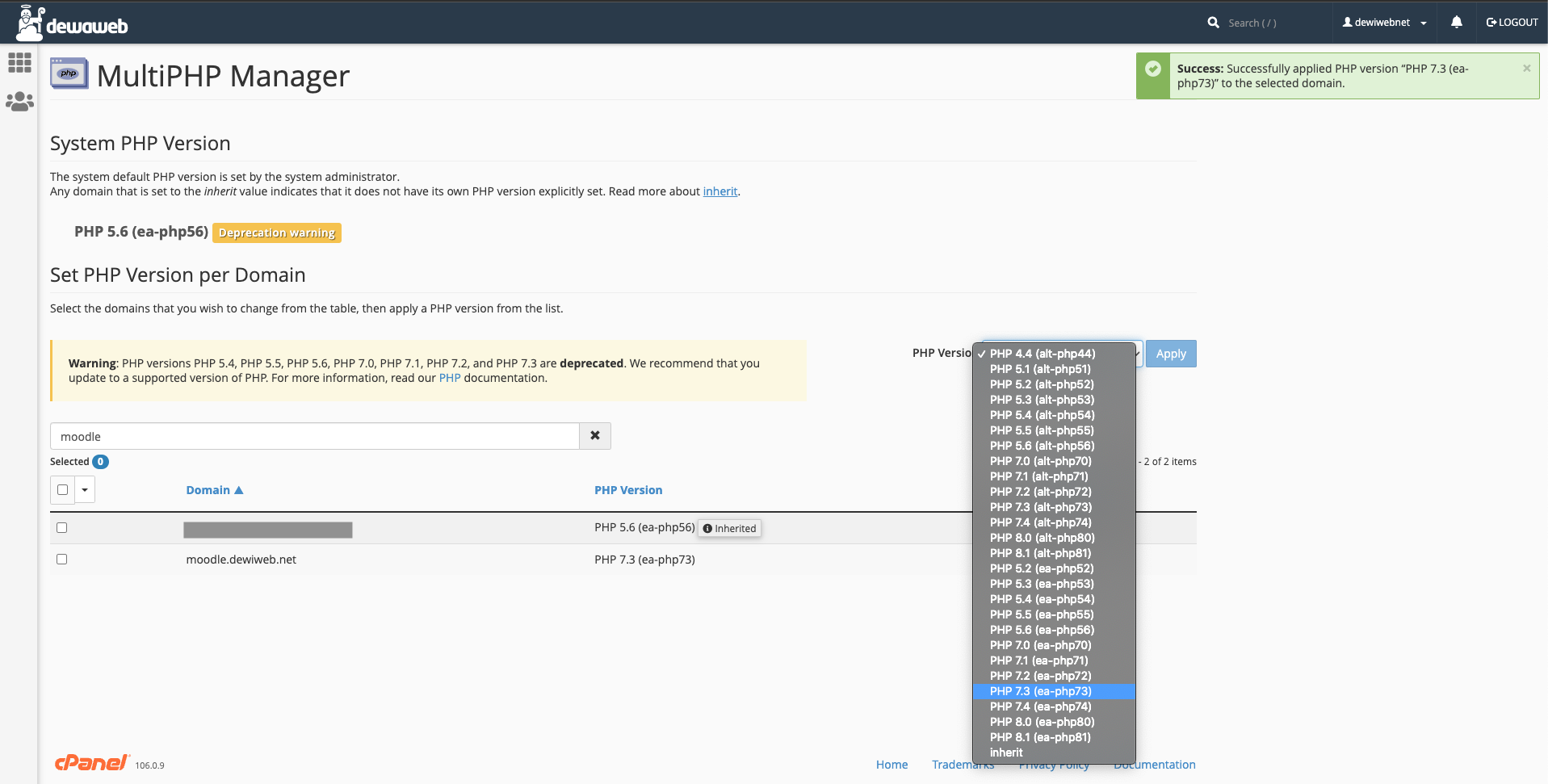Click the LOGOUT button
This screenshot has width=1548, height=784.
click(1512, 23)
